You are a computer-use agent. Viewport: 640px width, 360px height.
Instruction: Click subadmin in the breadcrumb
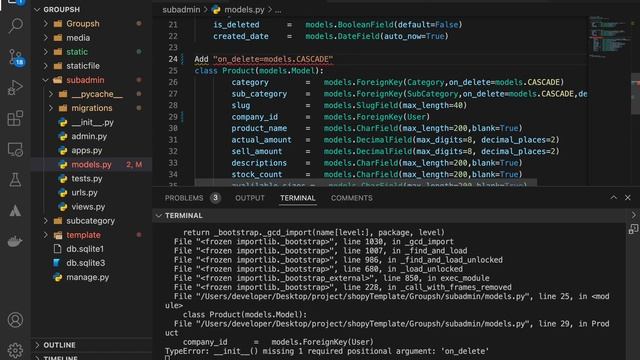click(x=181, y=9)
